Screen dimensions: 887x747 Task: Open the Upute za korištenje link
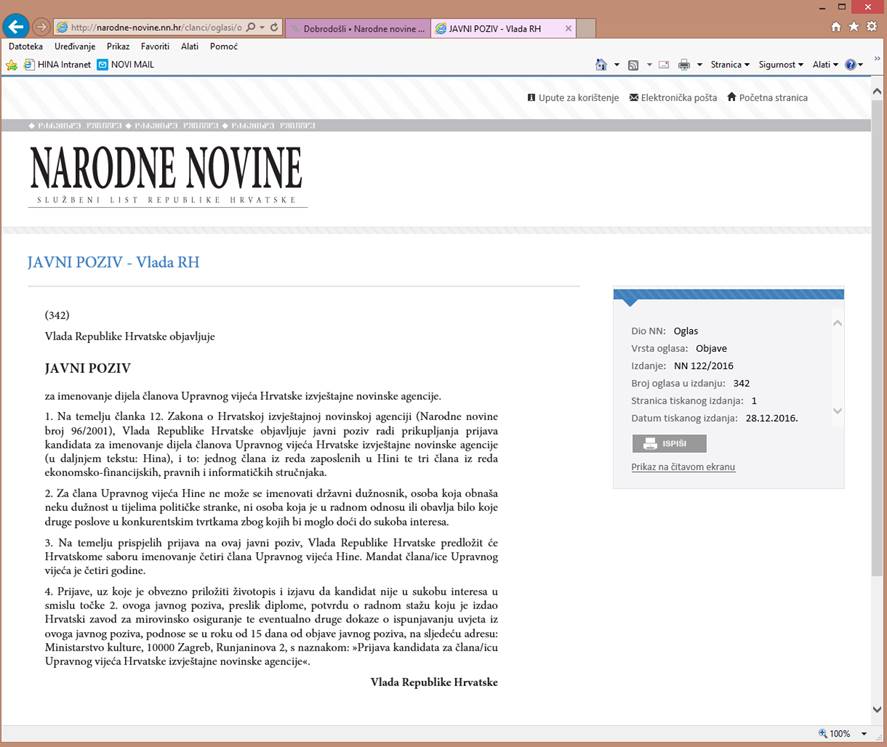click(x=573, y=98)
